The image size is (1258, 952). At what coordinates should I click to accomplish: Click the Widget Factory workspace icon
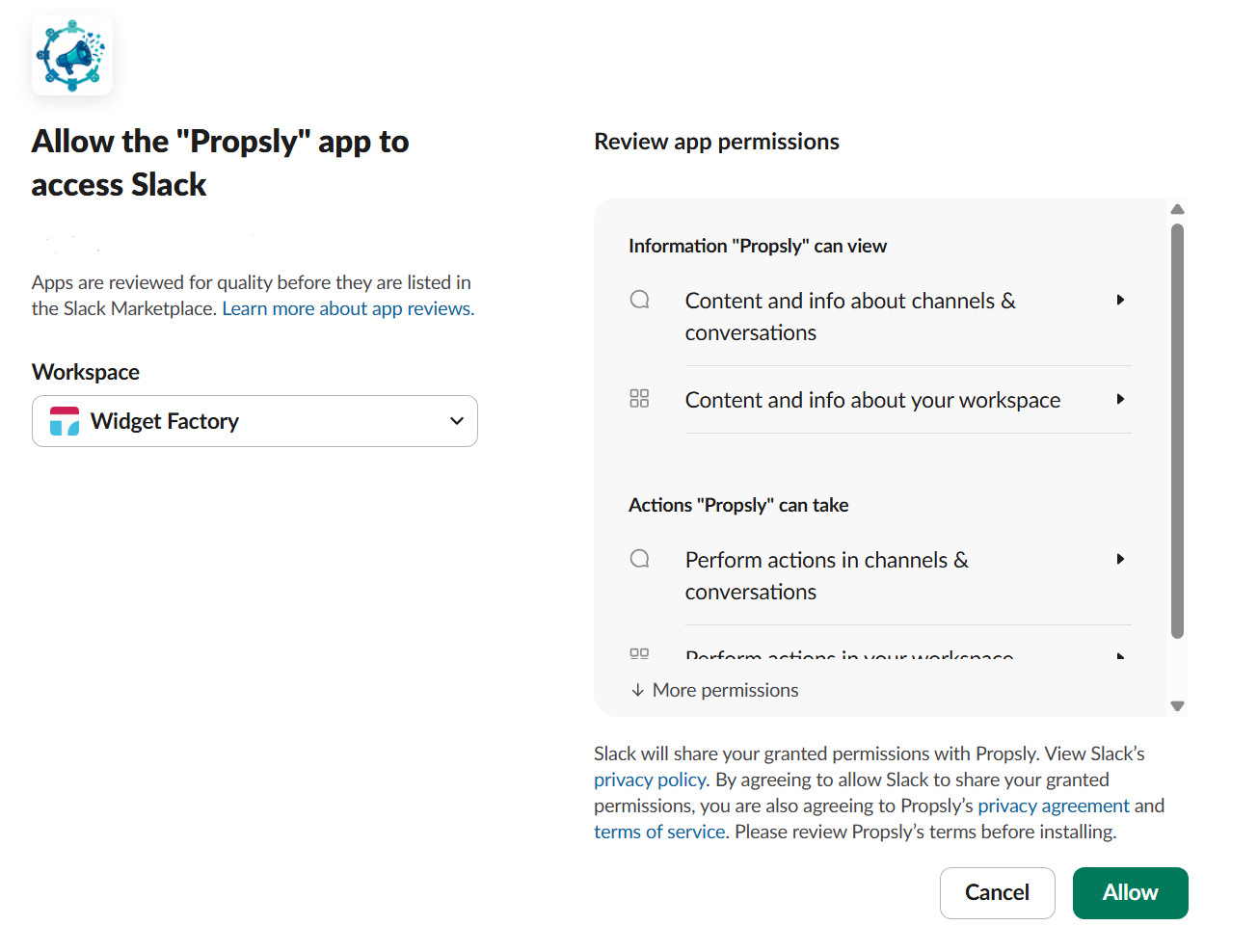coord(63,421)
